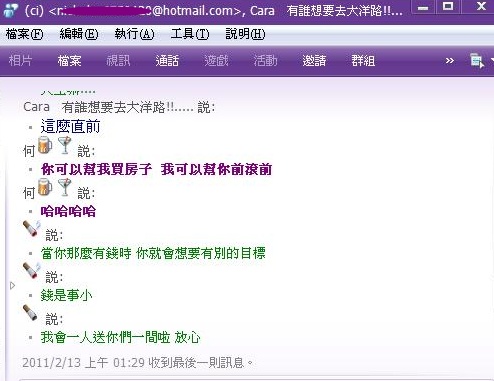Click the message 我會一人送你們一間啦 放心

pyautogui.click(x=120, y=337)
